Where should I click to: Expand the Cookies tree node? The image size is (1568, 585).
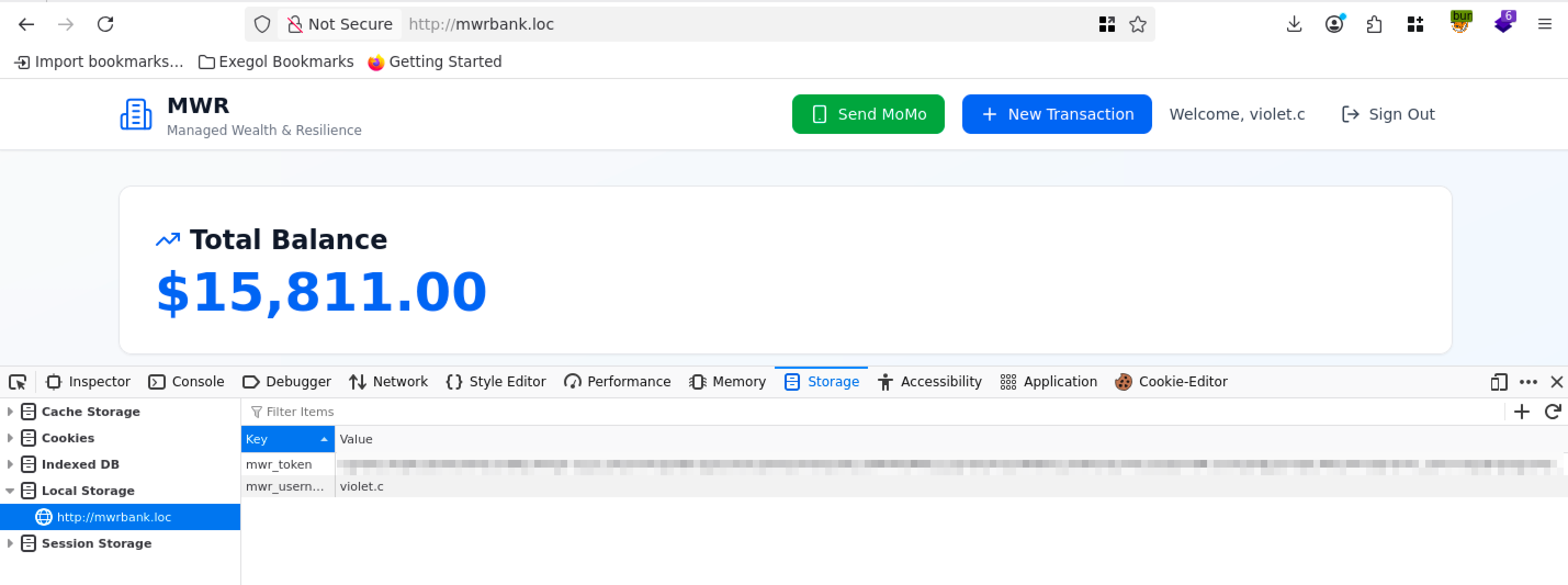(10, 438)
